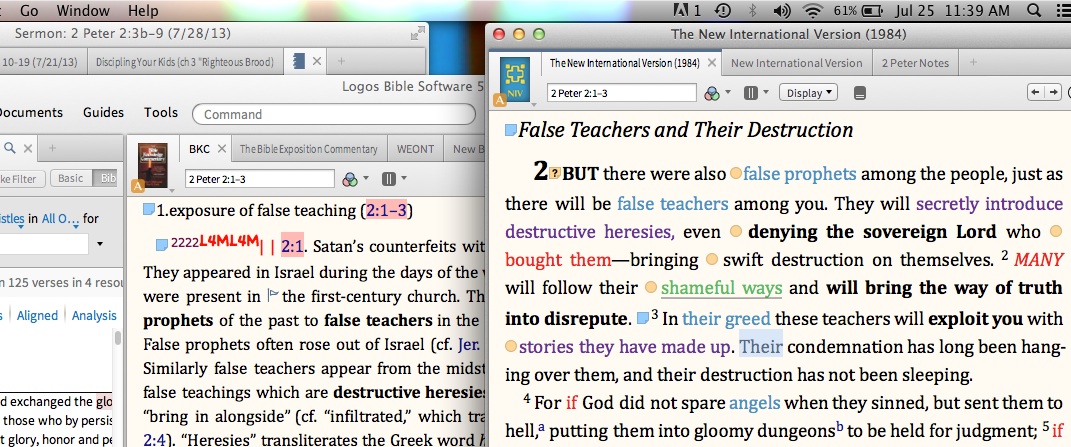This screenshot has height=447, width=1071.
Task: Switch to The Bible Exposition Commentary tab
Action: pos(309,149)
